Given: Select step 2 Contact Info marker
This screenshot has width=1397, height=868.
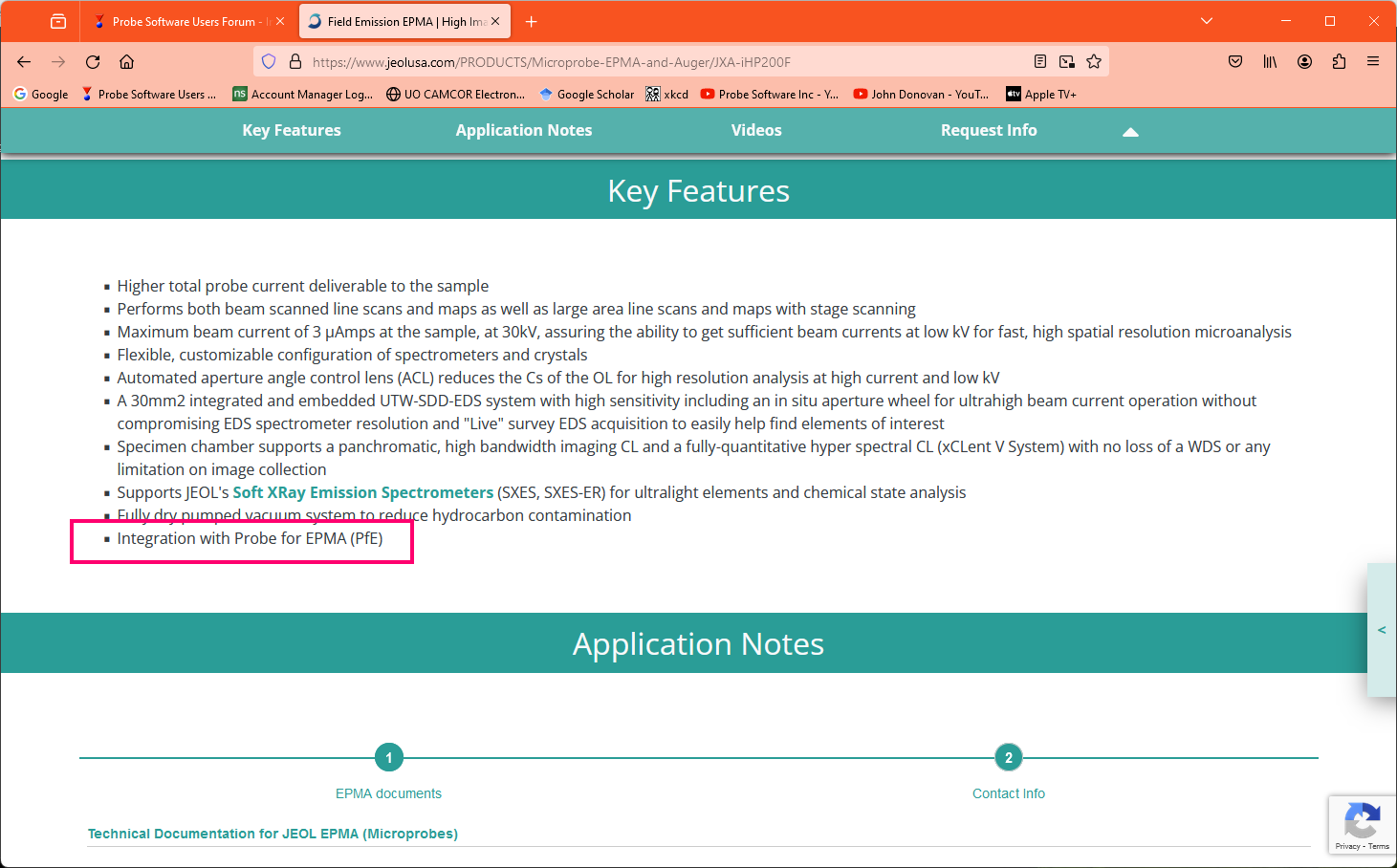Looking at the screenshot, I should pyautogui.click(x=1008, y=758).
